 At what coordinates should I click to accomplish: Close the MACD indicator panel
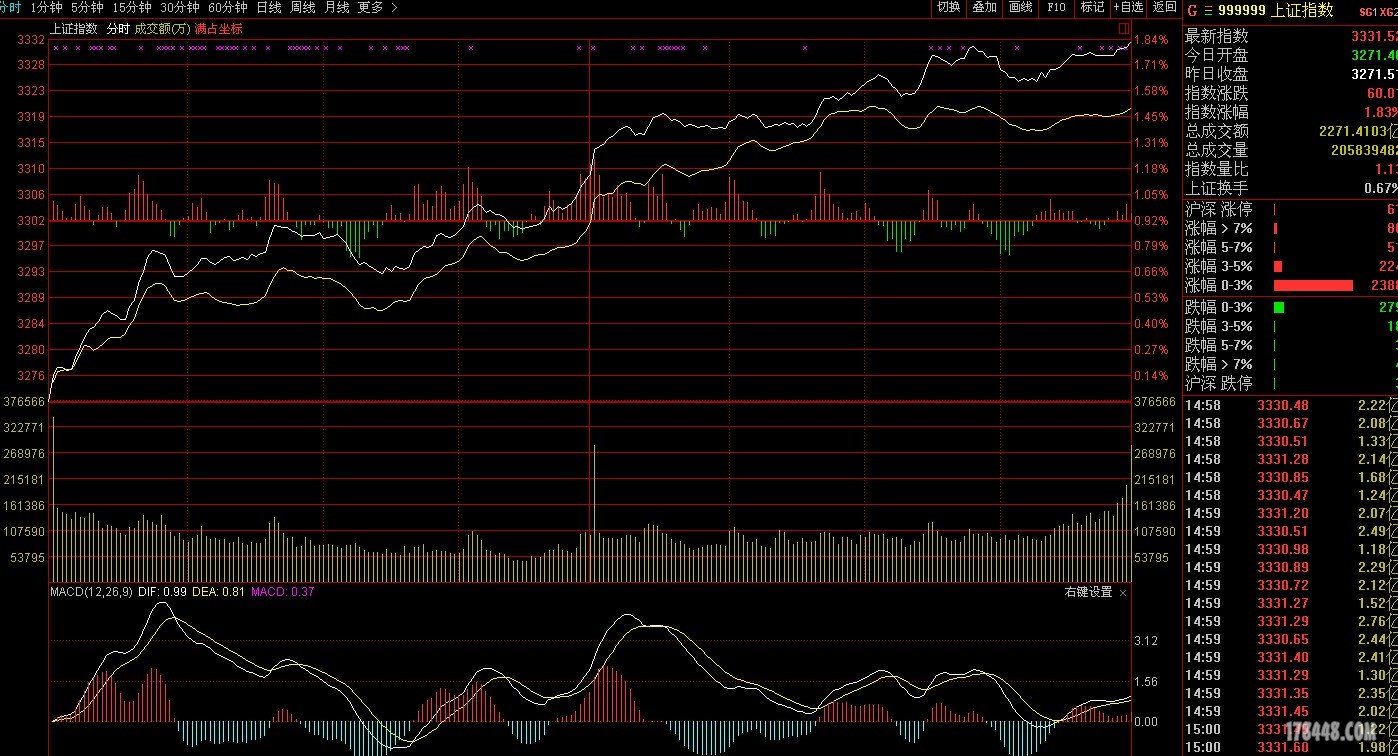(1123, 592)
